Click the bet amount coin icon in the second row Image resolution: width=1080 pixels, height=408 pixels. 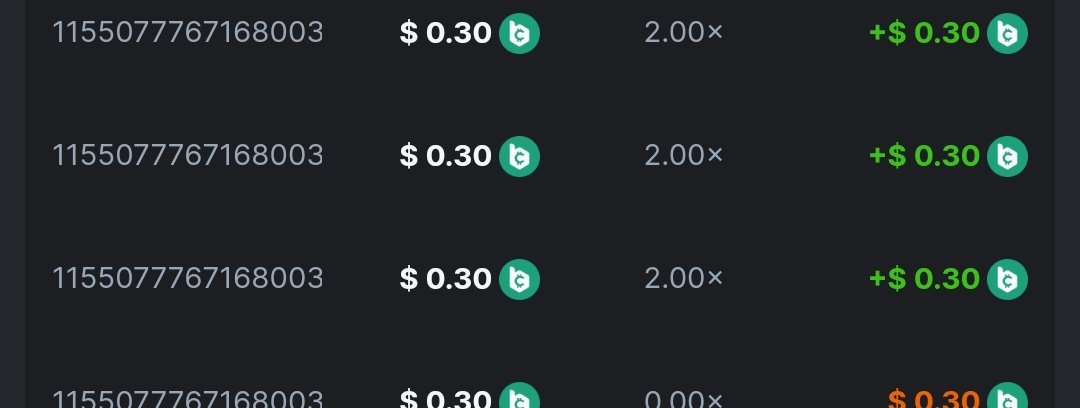(519, 156)
